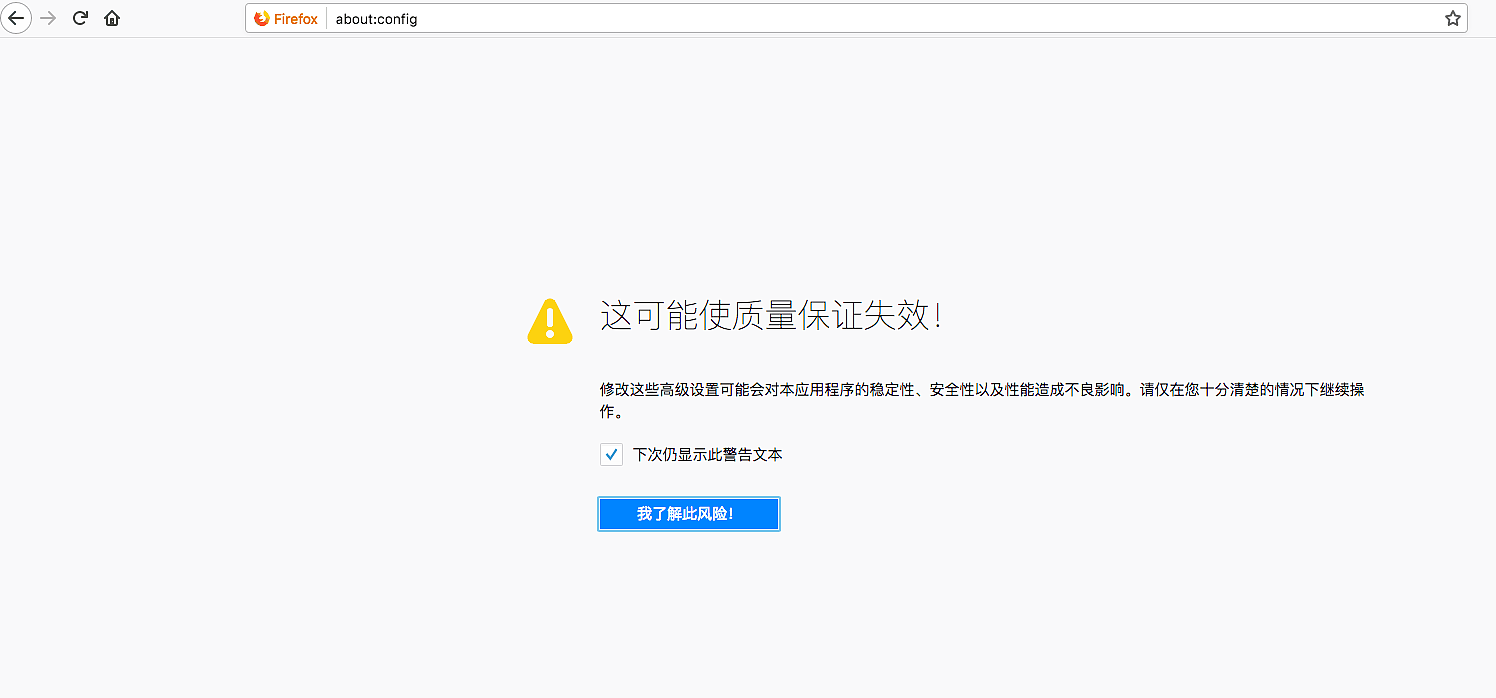The width and height of the screenshot is (1496, 698).
Task: Click the Firefox logo in address bar
Action: click(262, 18)
